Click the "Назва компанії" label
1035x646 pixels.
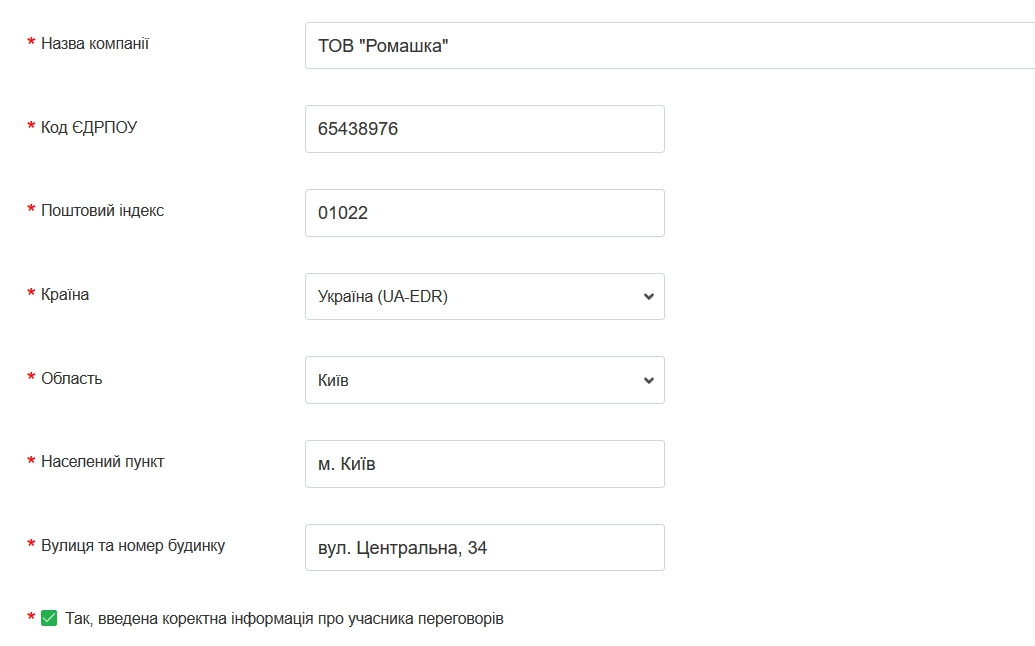click(95, 44)
